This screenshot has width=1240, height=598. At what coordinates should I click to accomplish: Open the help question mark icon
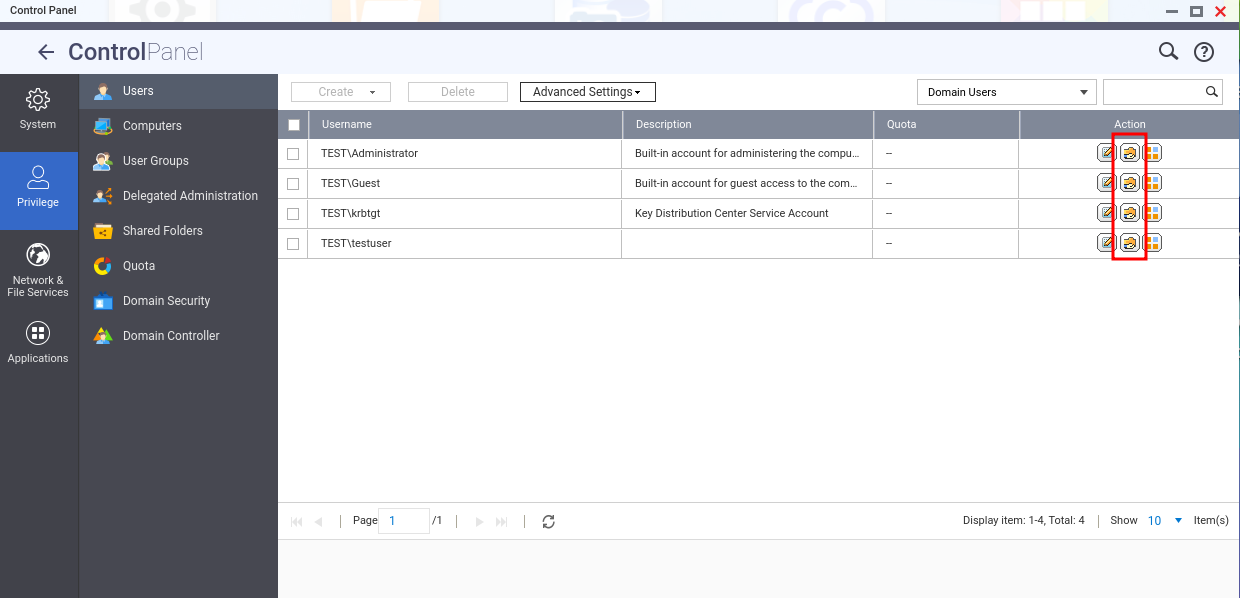tap(1203, 52)
